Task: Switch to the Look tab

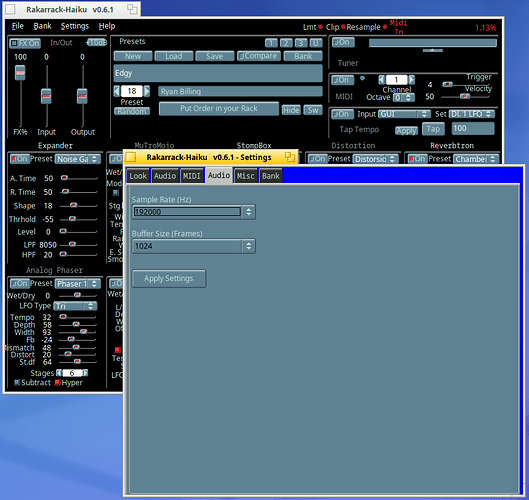Action: click(x=138, y=176)
